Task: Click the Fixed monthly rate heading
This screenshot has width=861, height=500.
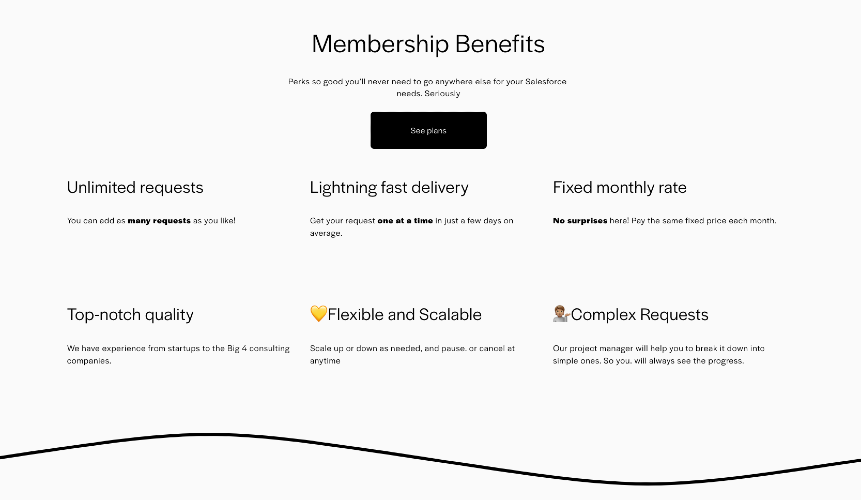Action: [x=619, y=188]
